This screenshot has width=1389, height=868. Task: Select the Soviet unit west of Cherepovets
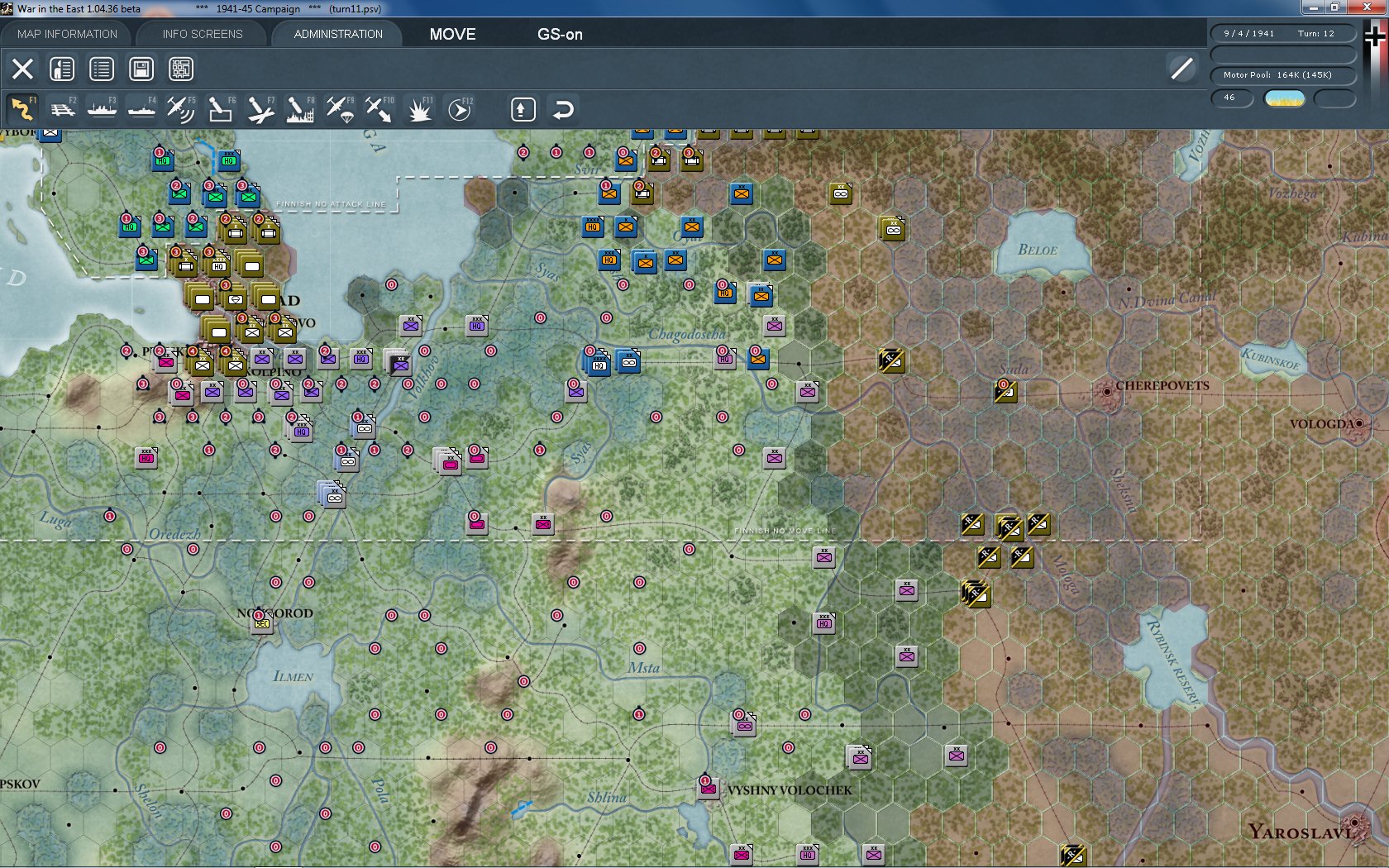(1006, 391)
